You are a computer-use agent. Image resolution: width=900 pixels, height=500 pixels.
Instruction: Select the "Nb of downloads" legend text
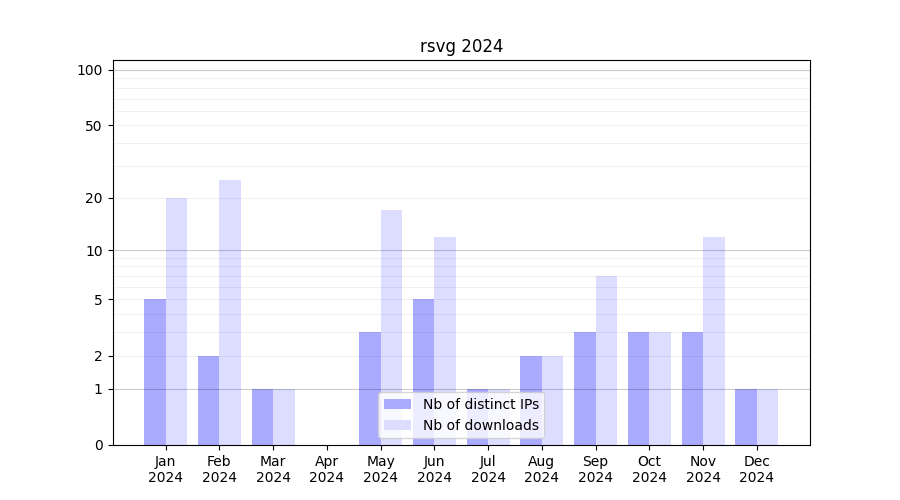coord(480,425)
